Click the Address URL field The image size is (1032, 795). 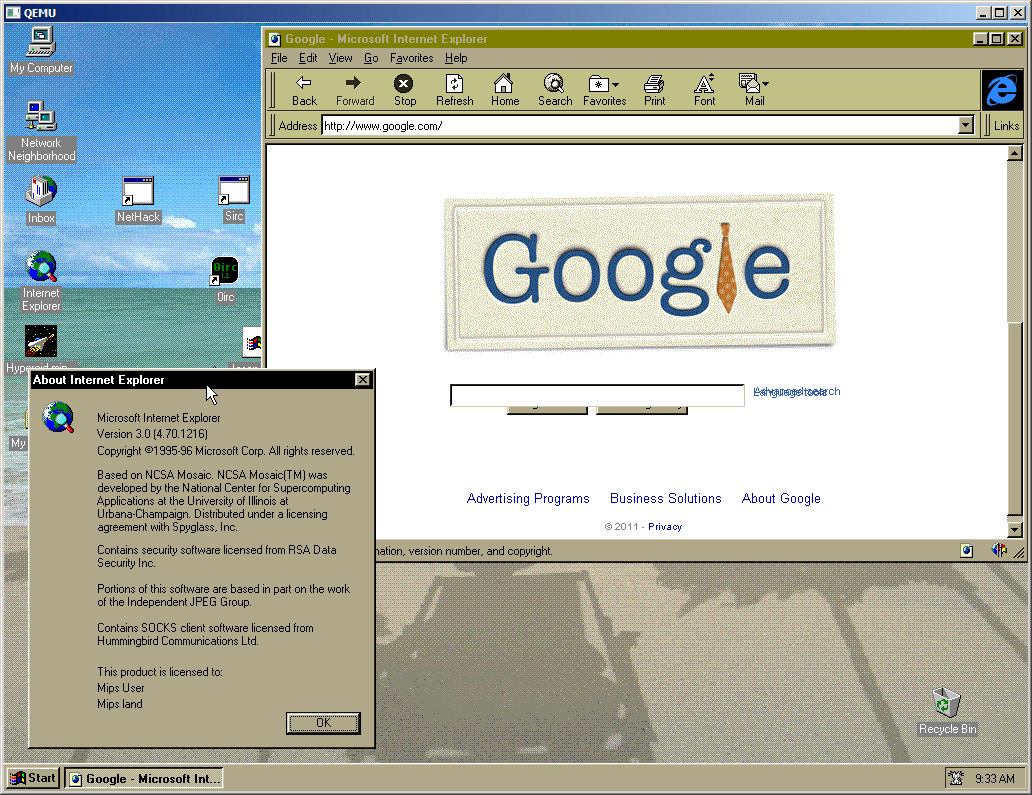pos(640,125)
